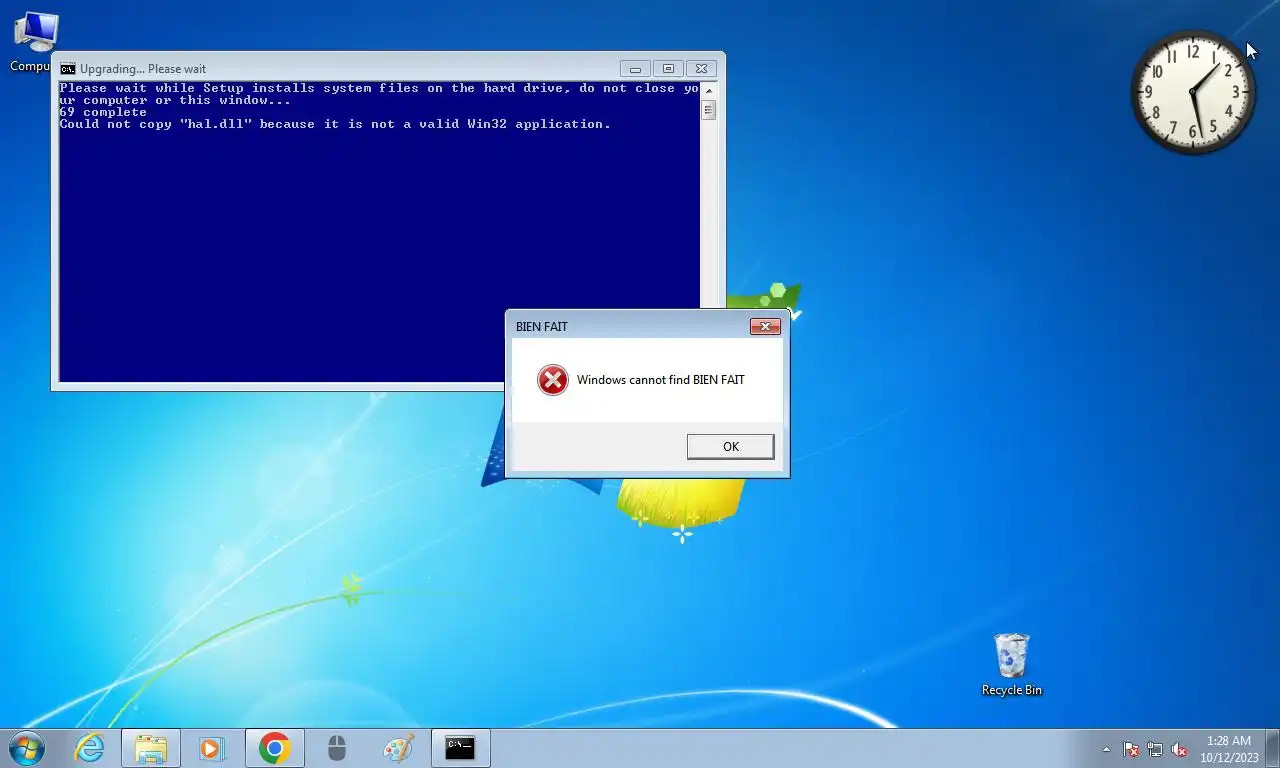Click the console scrollbar up arrow

pyautogui.click(x=708, y=90)
